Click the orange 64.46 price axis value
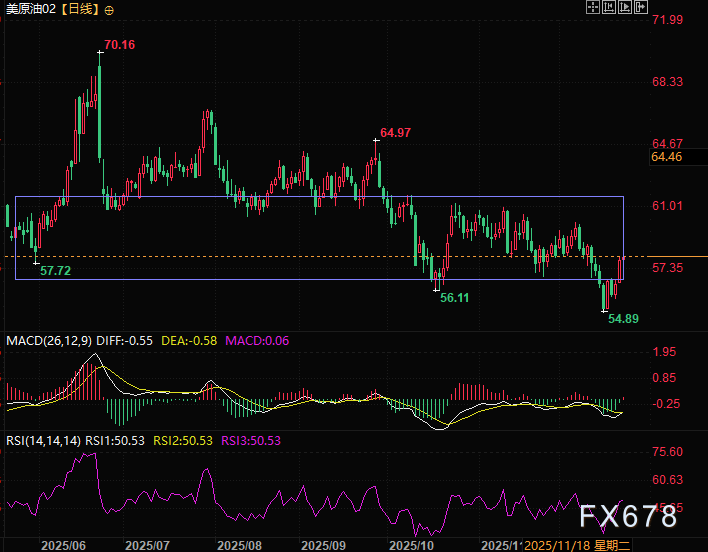Viewport: 708px width, 552px height. coord(666,157)
